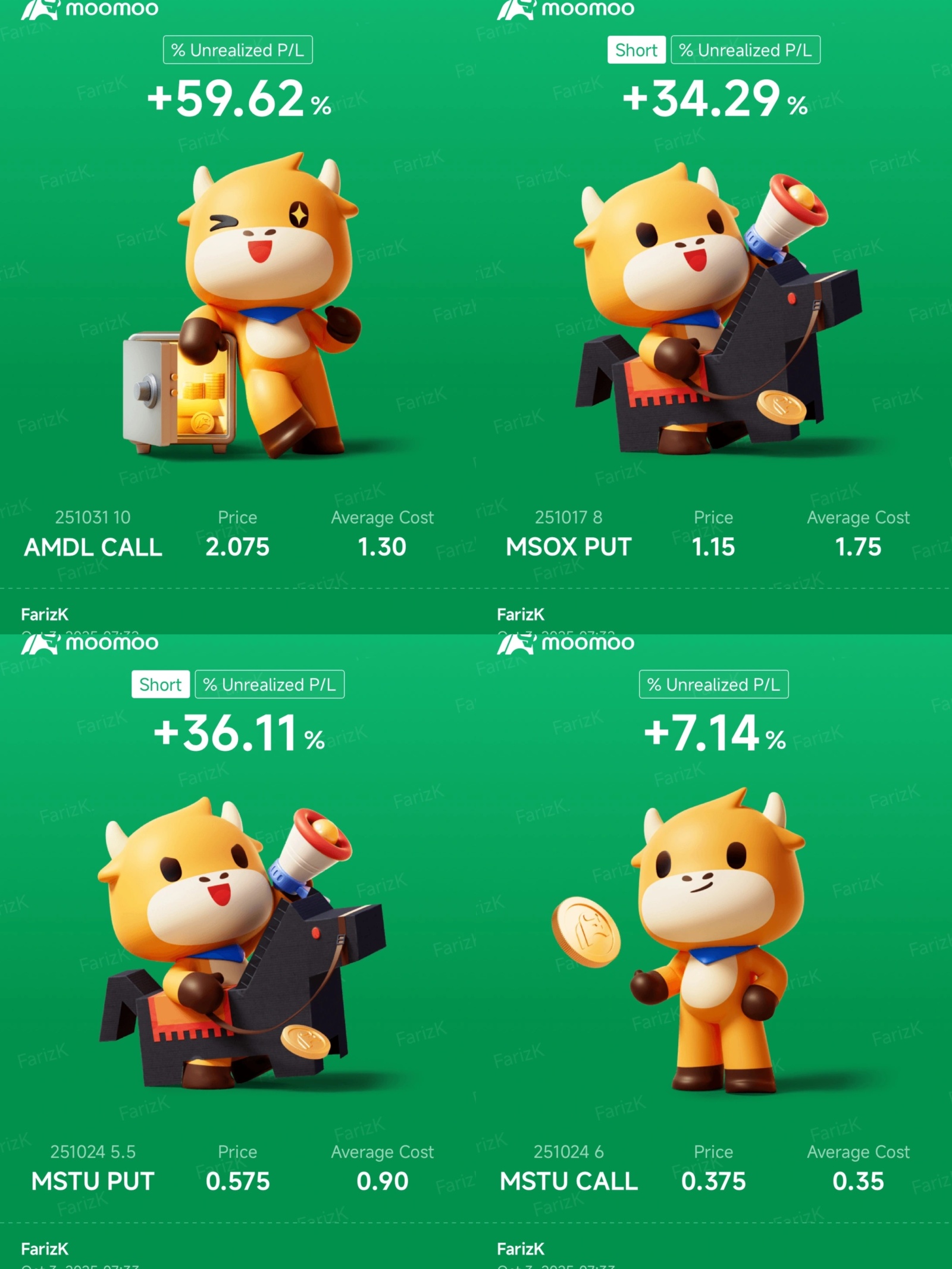Click % Unrealized P/L label above +7.14%
The height and width of the screenshot is (1269, 952).
click(x=714, y=684)
